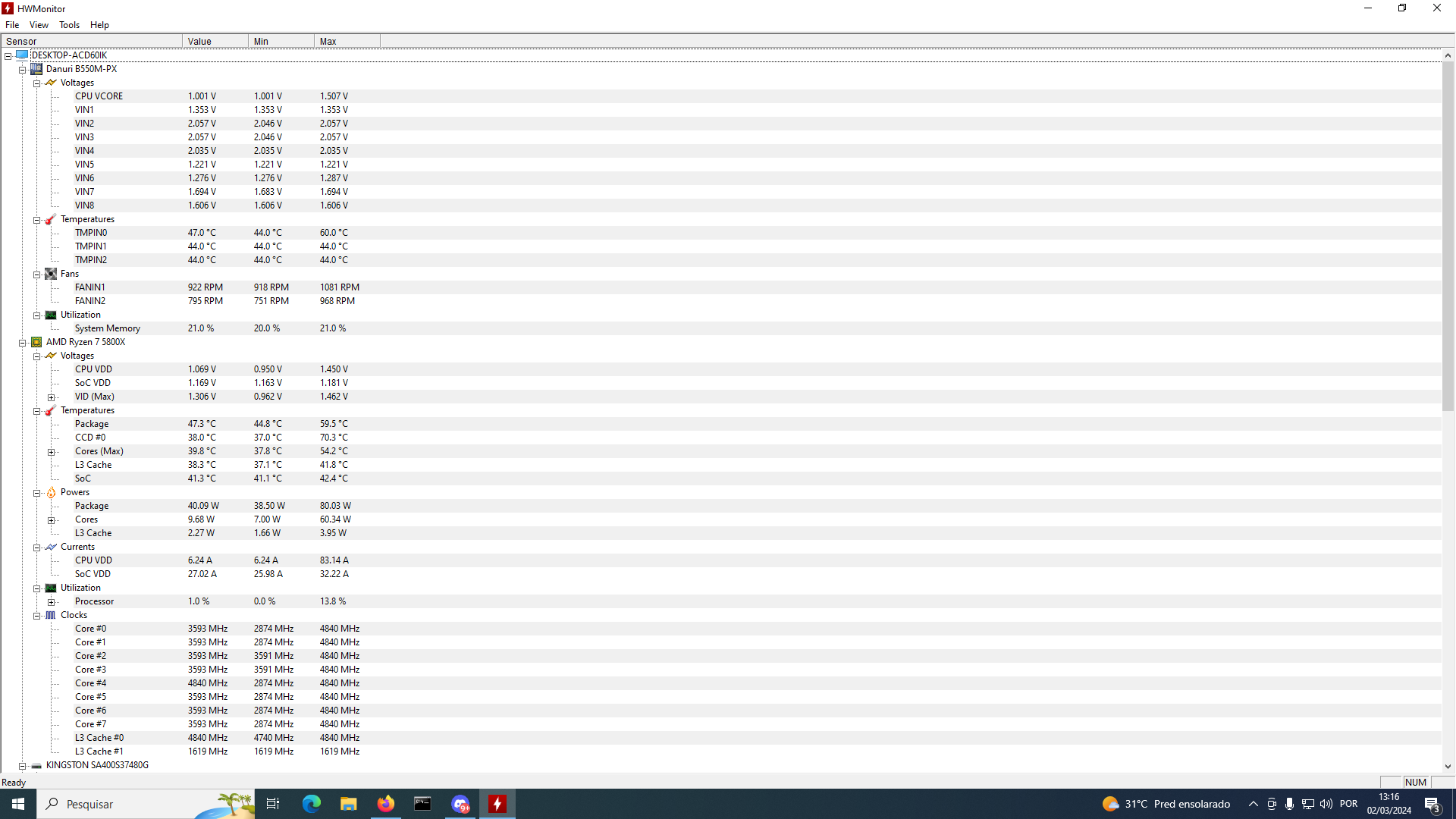The image size is (1456, 819).
Task: Click the HWMonitor title bar logo icon
Action: pyautogui.click(x=8, y=8)
